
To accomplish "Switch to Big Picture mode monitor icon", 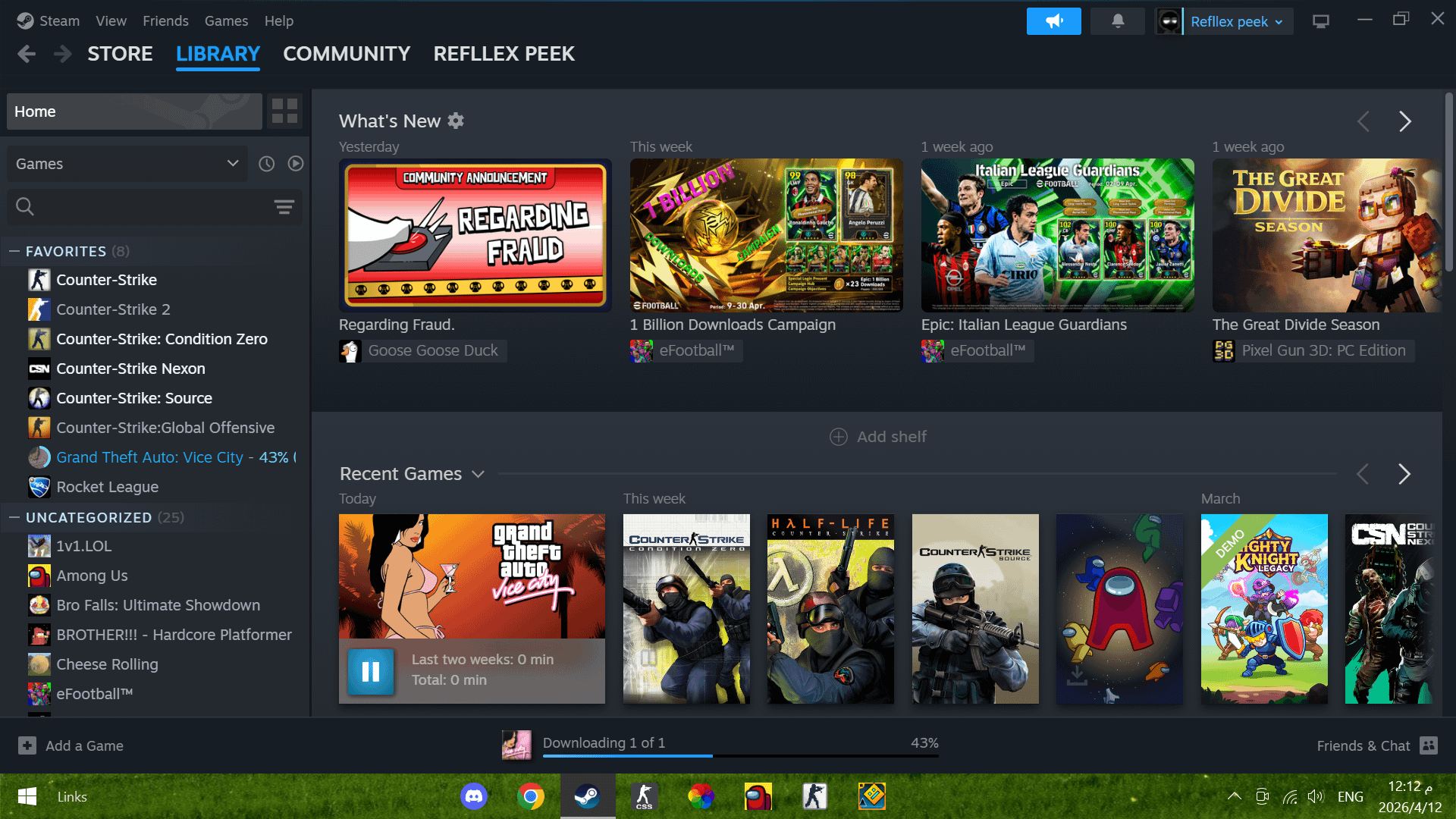I will coord(1320,21).
